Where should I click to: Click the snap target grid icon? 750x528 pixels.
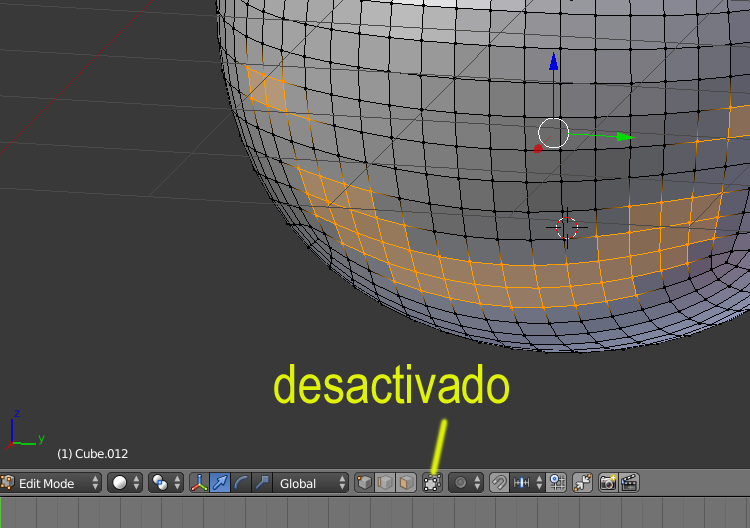[556, 483]
